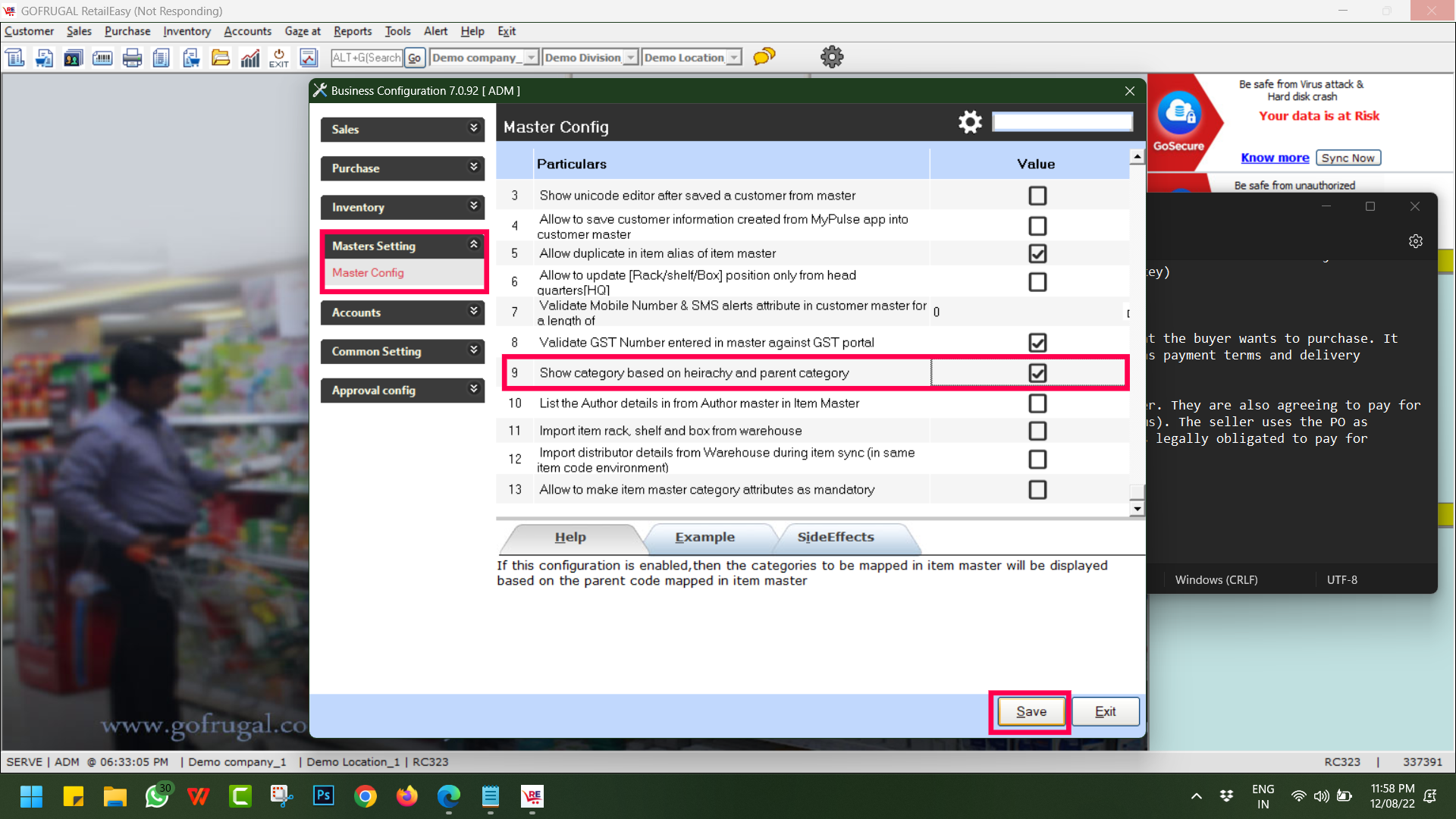
Task: Click the Know more link
Action: (1275, 158)
